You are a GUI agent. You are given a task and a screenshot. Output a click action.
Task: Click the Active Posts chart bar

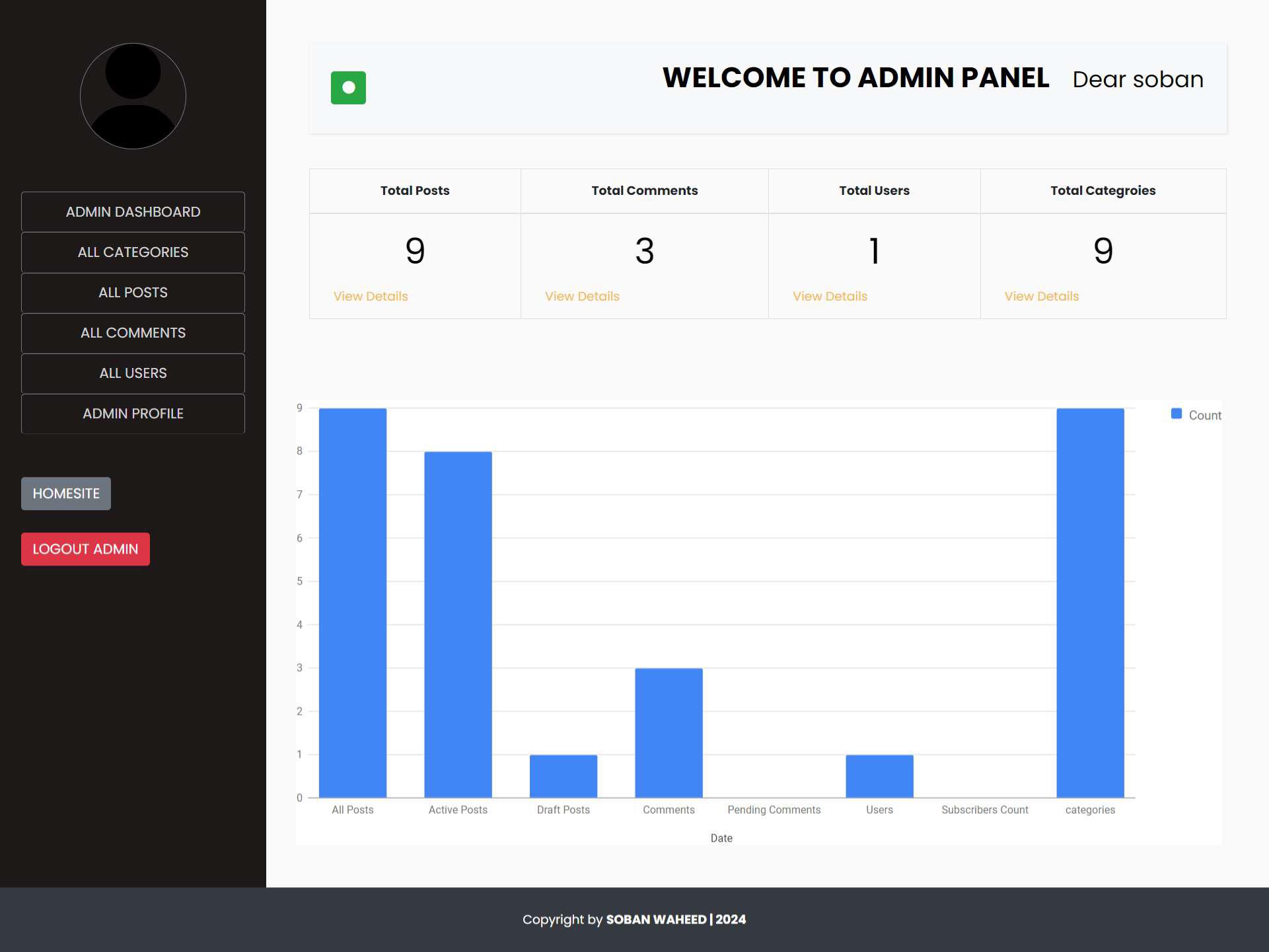(x=458, y=624)
